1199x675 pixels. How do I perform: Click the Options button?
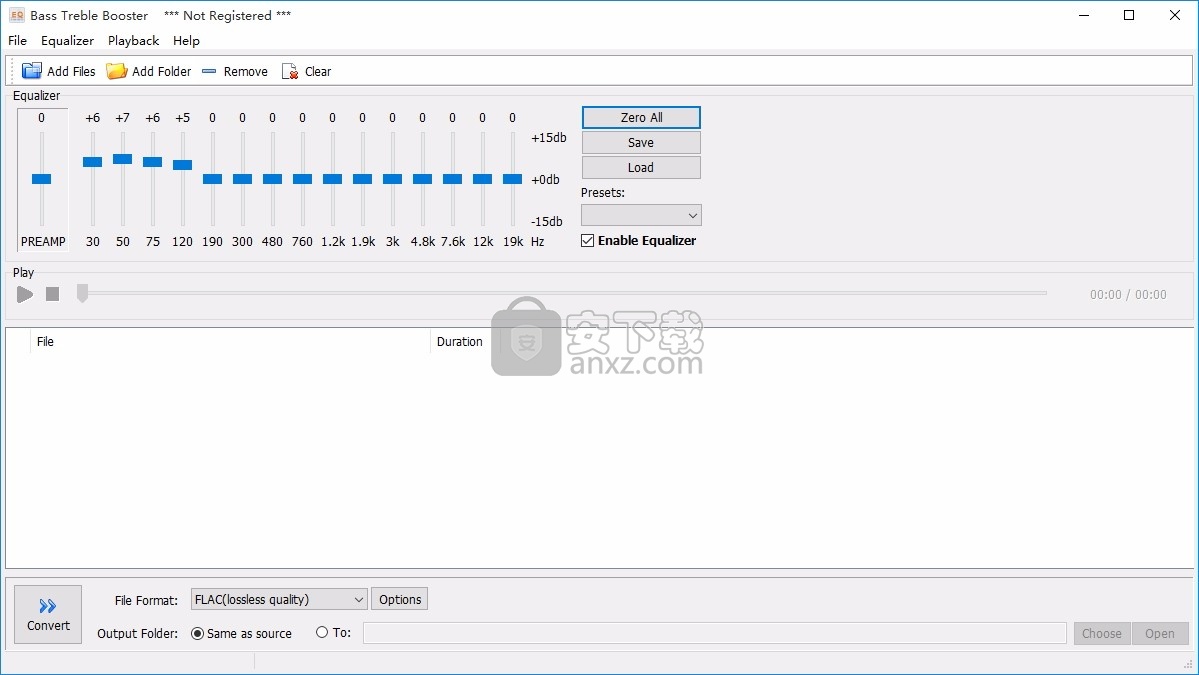(x=400, y=599)
